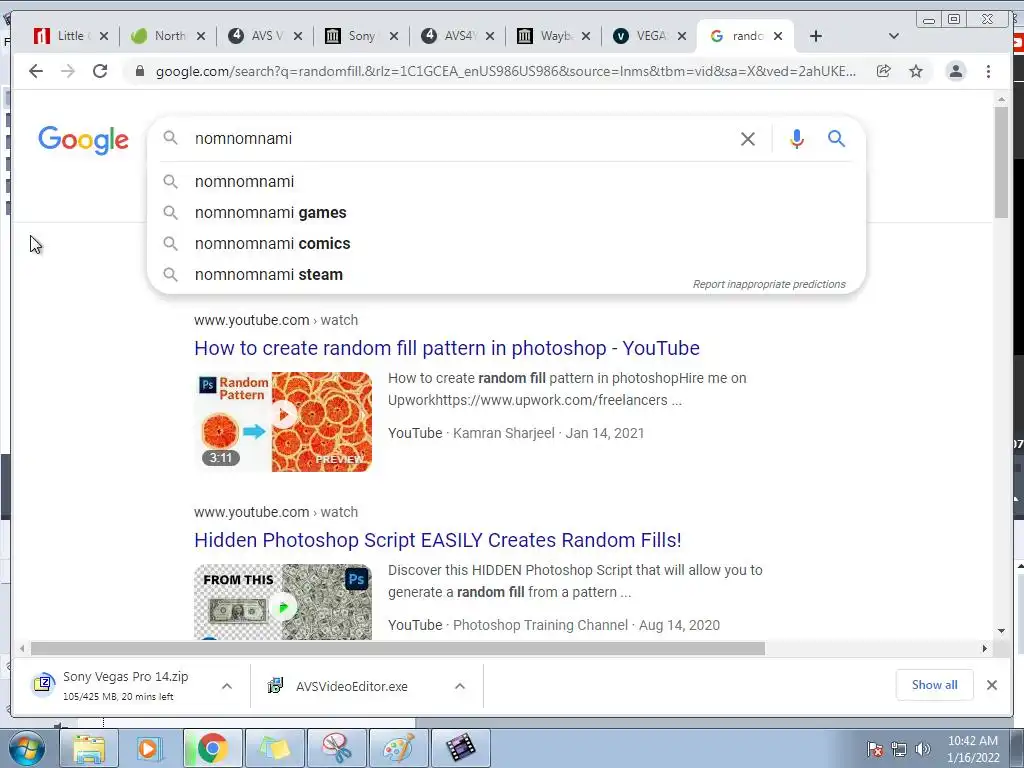Open How to create random fill pattern result
The height and width of the screenshot is (768, 1024).
click(447, 348)
